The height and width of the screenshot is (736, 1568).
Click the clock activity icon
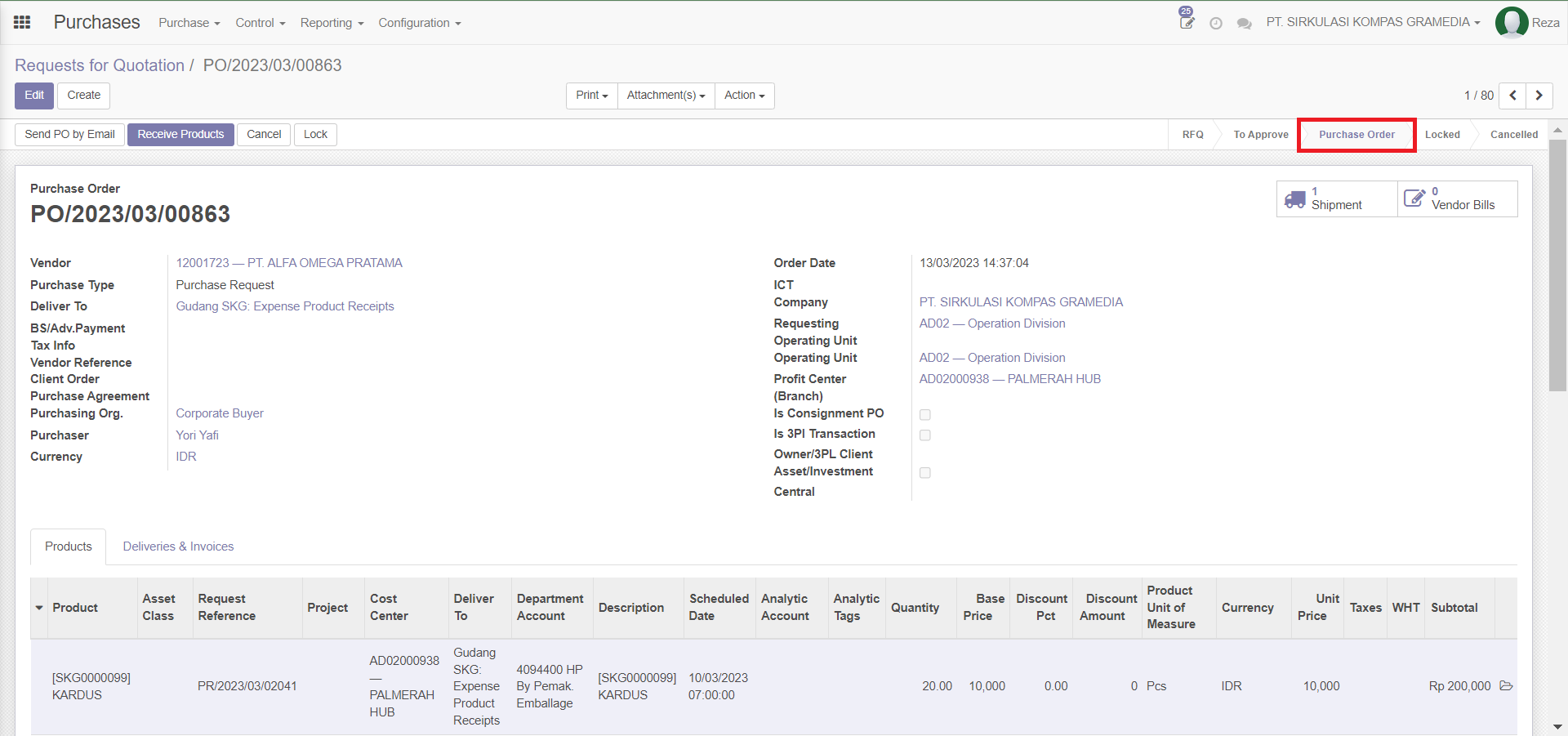click(1216, 24)
